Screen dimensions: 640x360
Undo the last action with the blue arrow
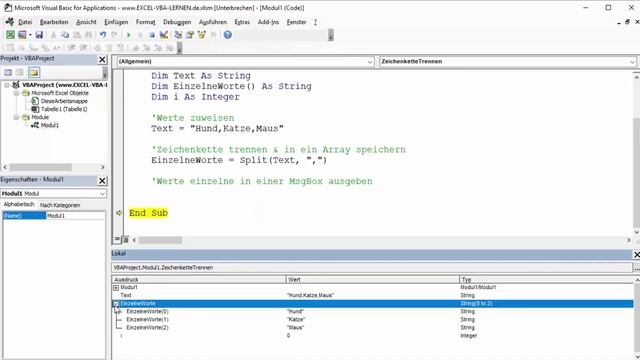point(103,35)
